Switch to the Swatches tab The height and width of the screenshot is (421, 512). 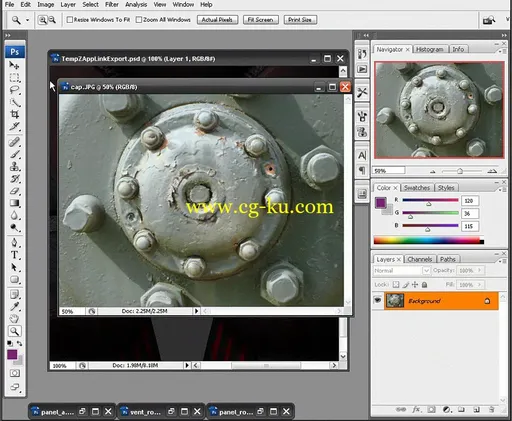[x=417, y=188]
